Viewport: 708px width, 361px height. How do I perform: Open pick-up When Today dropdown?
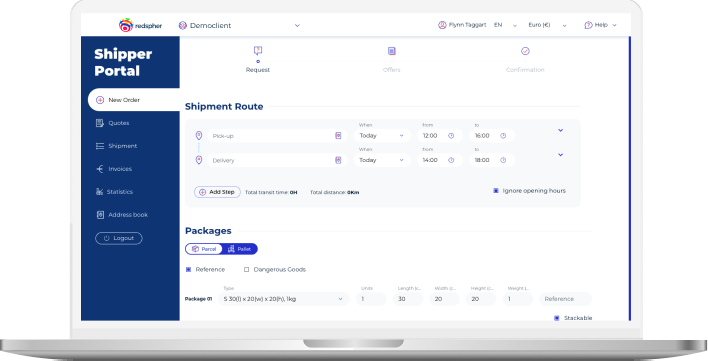pos(382,136)
